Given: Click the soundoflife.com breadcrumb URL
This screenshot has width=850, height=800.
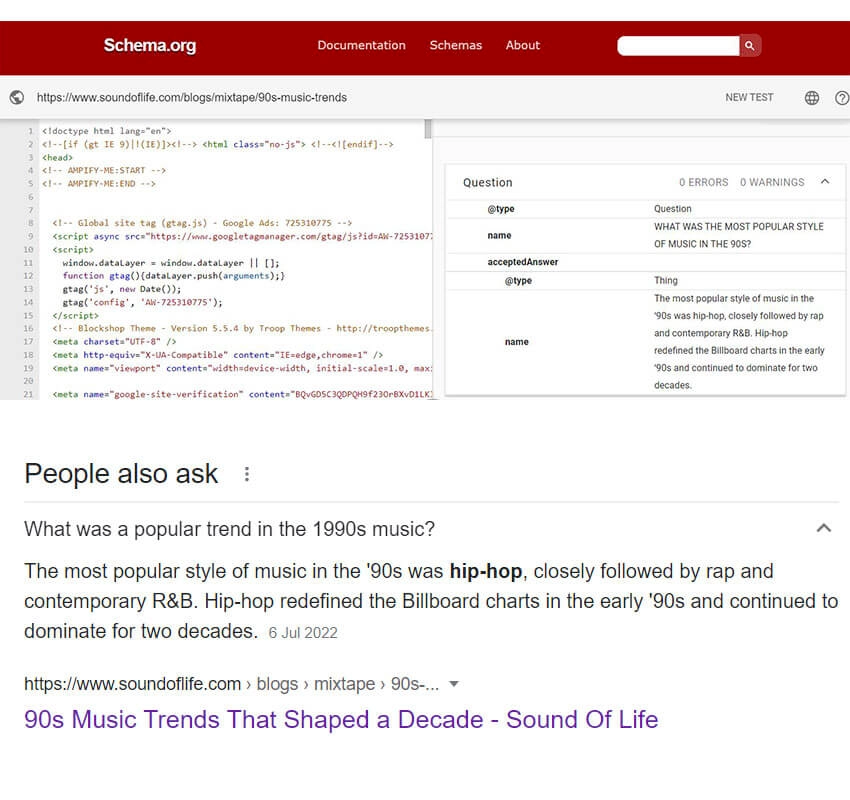Looking at the screenshot, I should [231, 684].
